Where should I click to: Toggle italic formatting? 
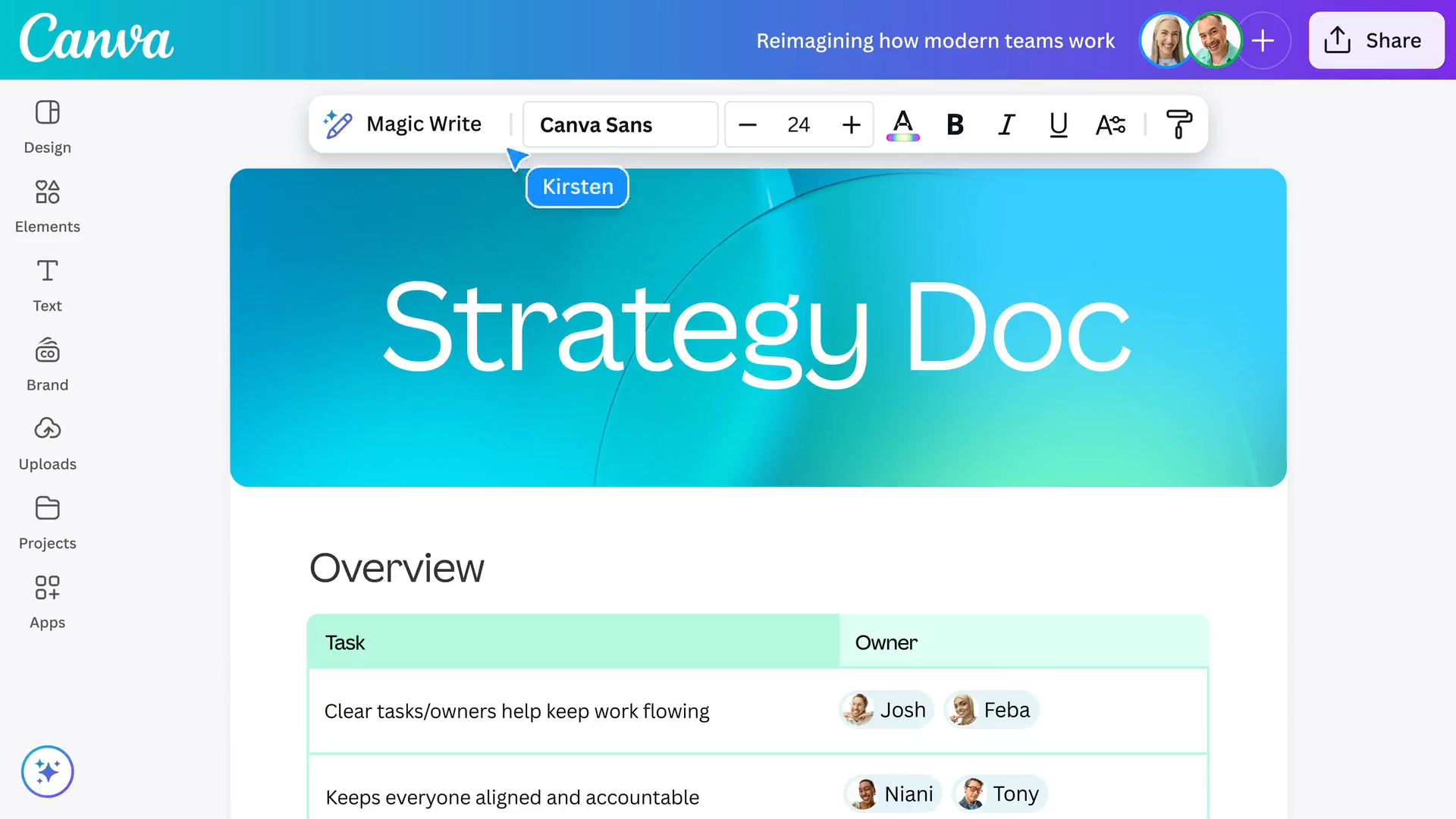click(1006, 124)
